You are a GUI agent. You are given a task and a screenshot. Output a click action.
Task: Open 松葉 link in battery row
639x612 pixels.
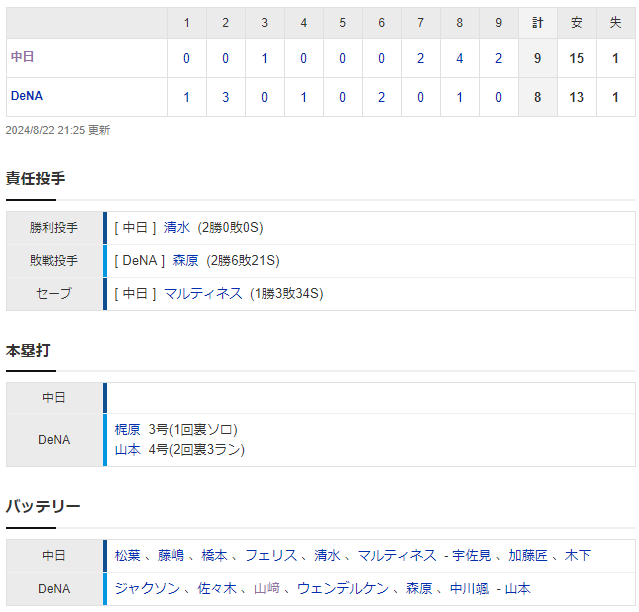tap(128, 555)
